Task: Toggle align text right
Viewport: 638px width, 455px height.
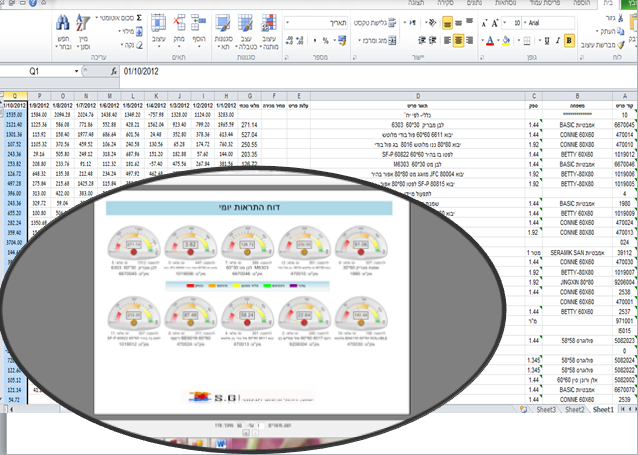Action: click(469, 40)
